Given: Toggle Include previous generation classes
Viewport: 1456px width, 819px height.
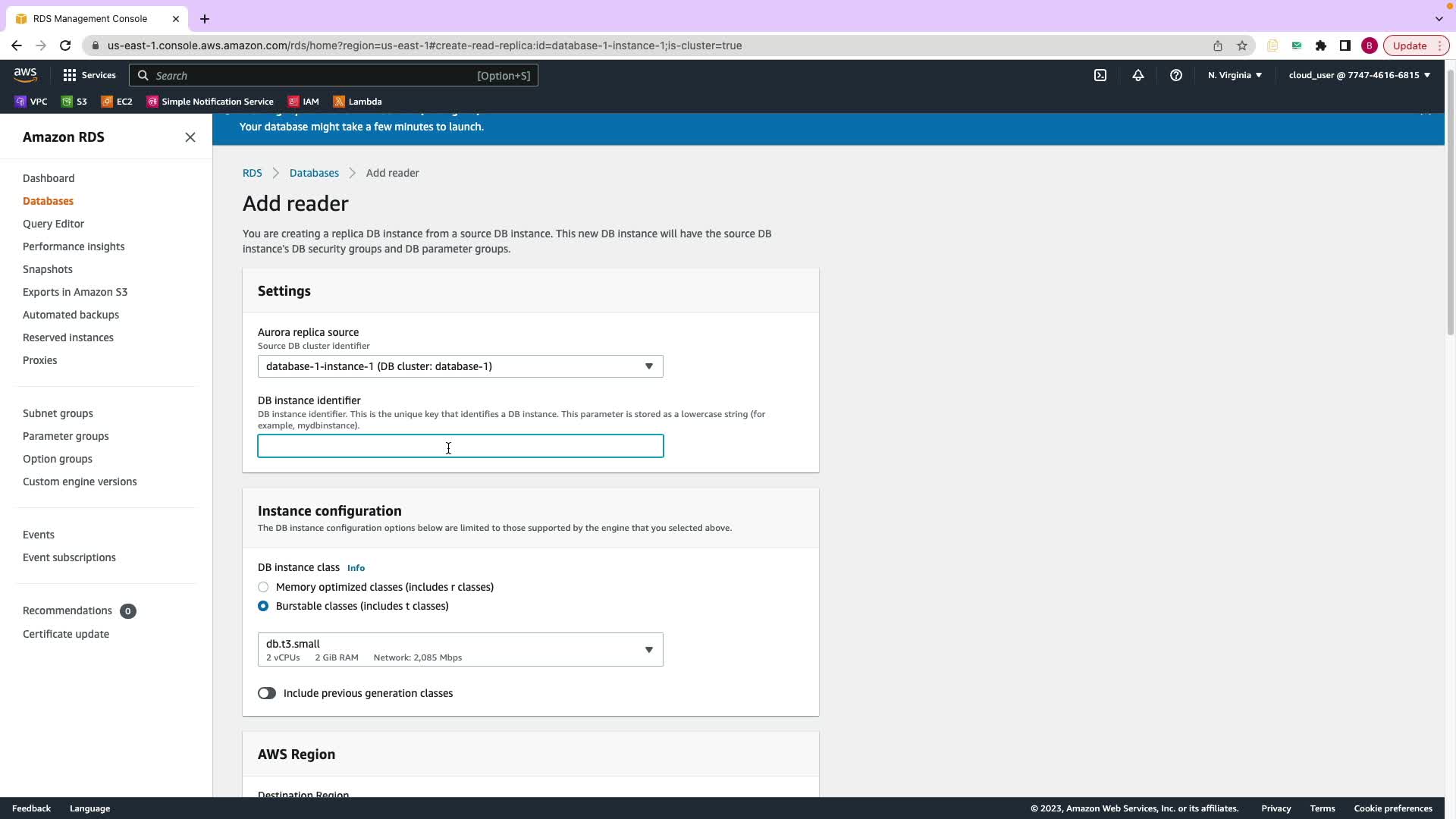Looking at the screenshot, I should point(267,693).
